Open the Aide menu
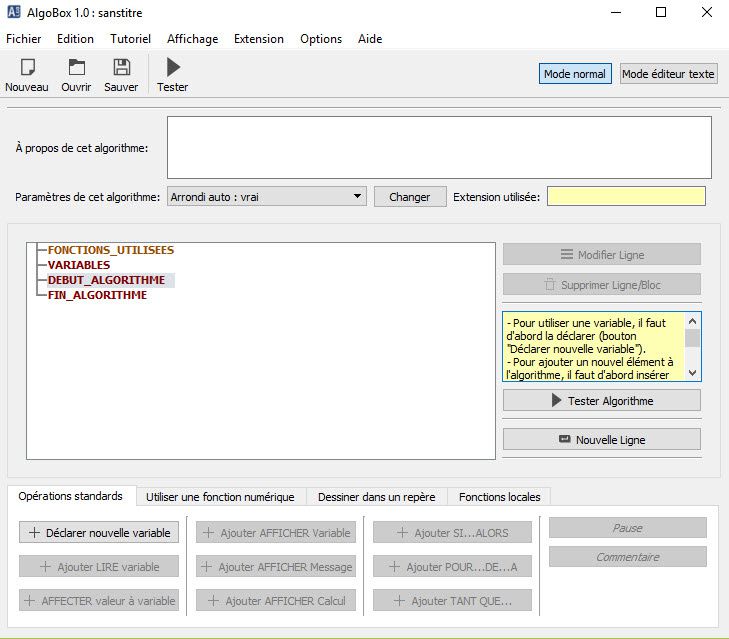729x639 pixels. coord(370,39)
